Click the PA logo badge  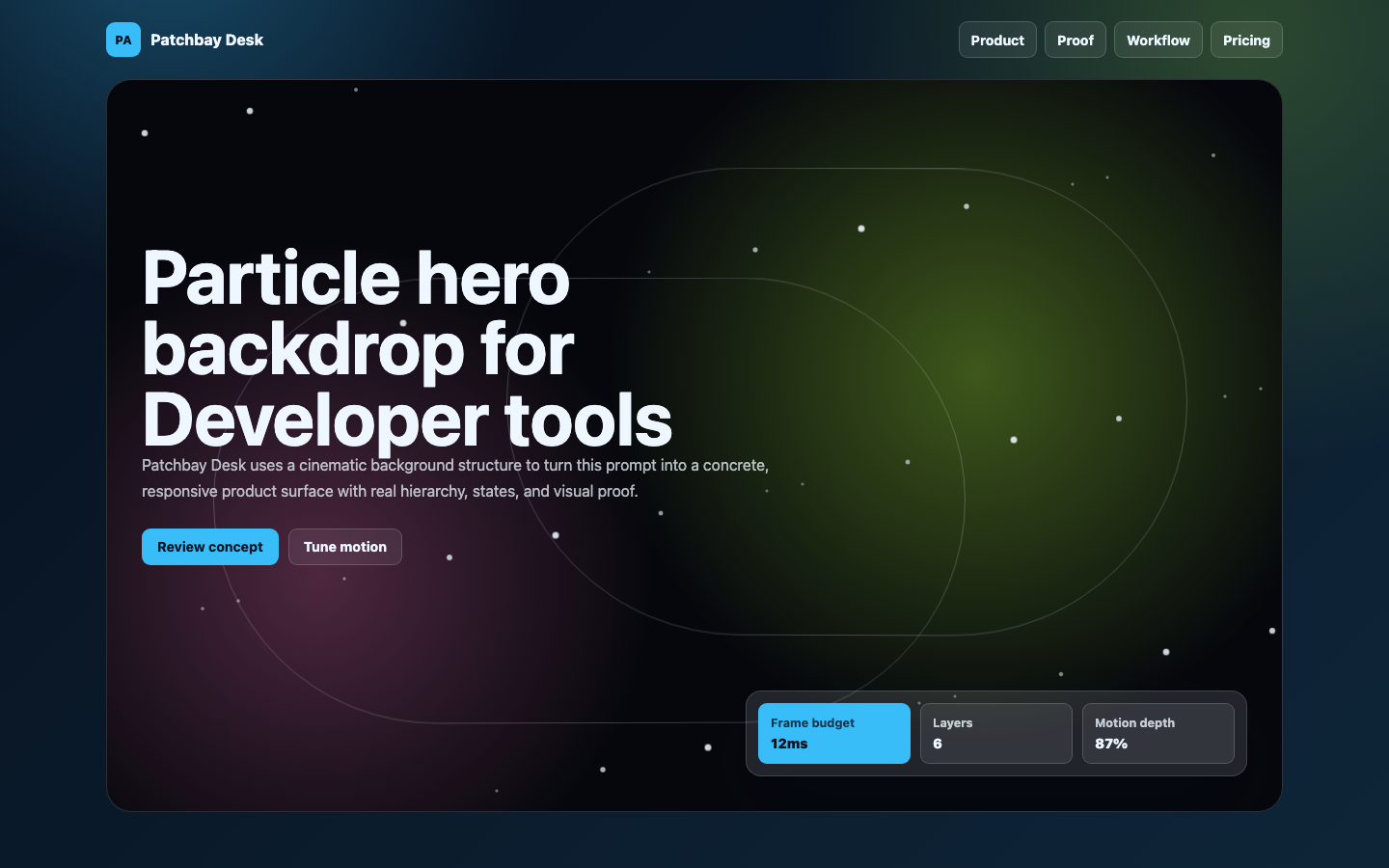(123, 40)
